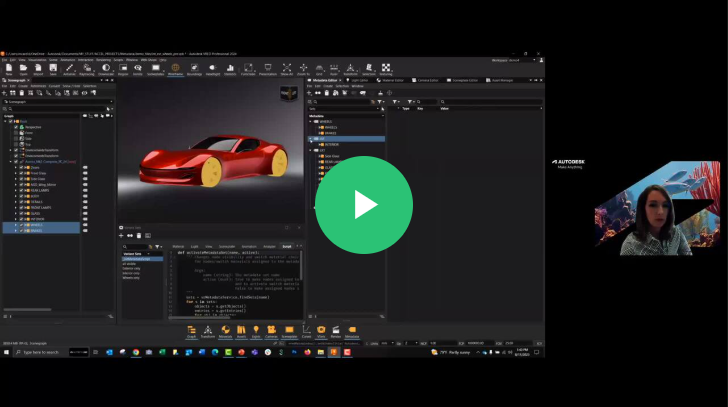Expand the selected WHEELS node in Scenegraph
Screen dimensions: 728x407
point(16,225)
